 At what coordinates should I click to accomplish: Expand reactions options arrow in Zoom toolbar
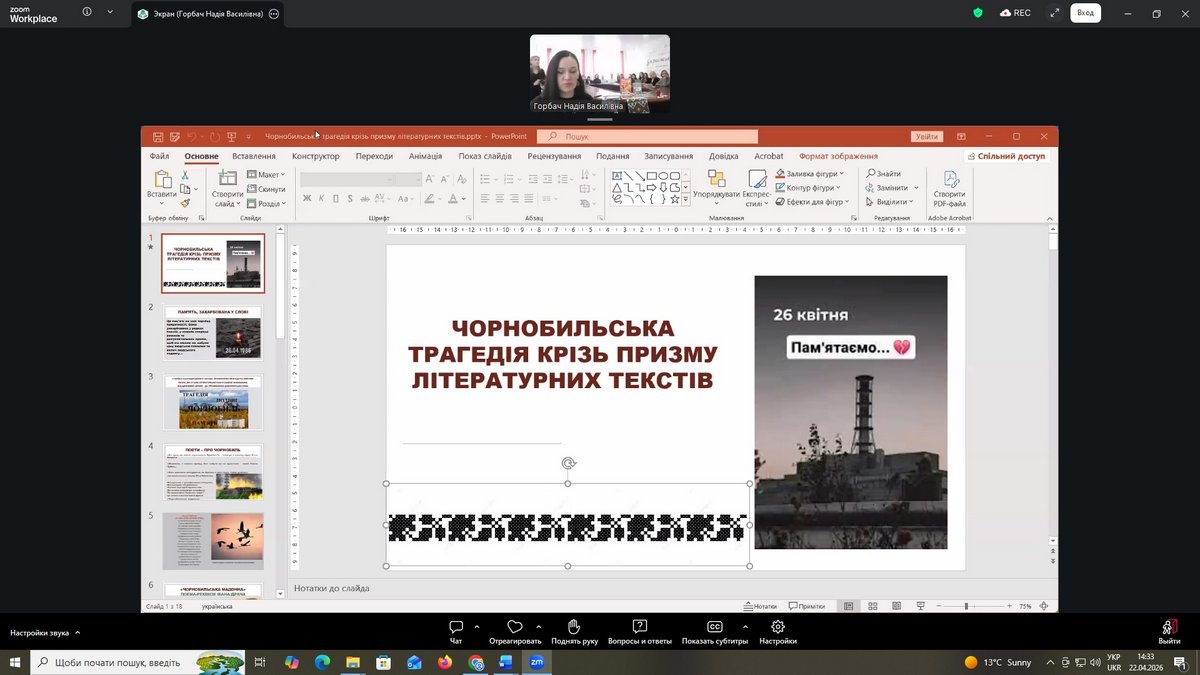point(538,627)
